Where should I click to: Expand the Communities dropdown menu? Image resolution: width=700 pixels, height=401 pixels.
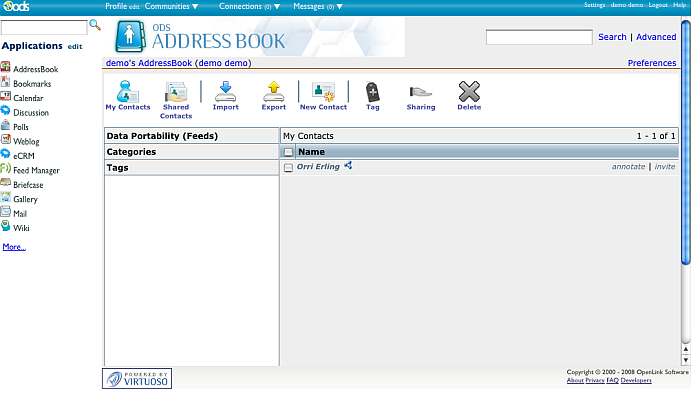click(x=171, y=6)
